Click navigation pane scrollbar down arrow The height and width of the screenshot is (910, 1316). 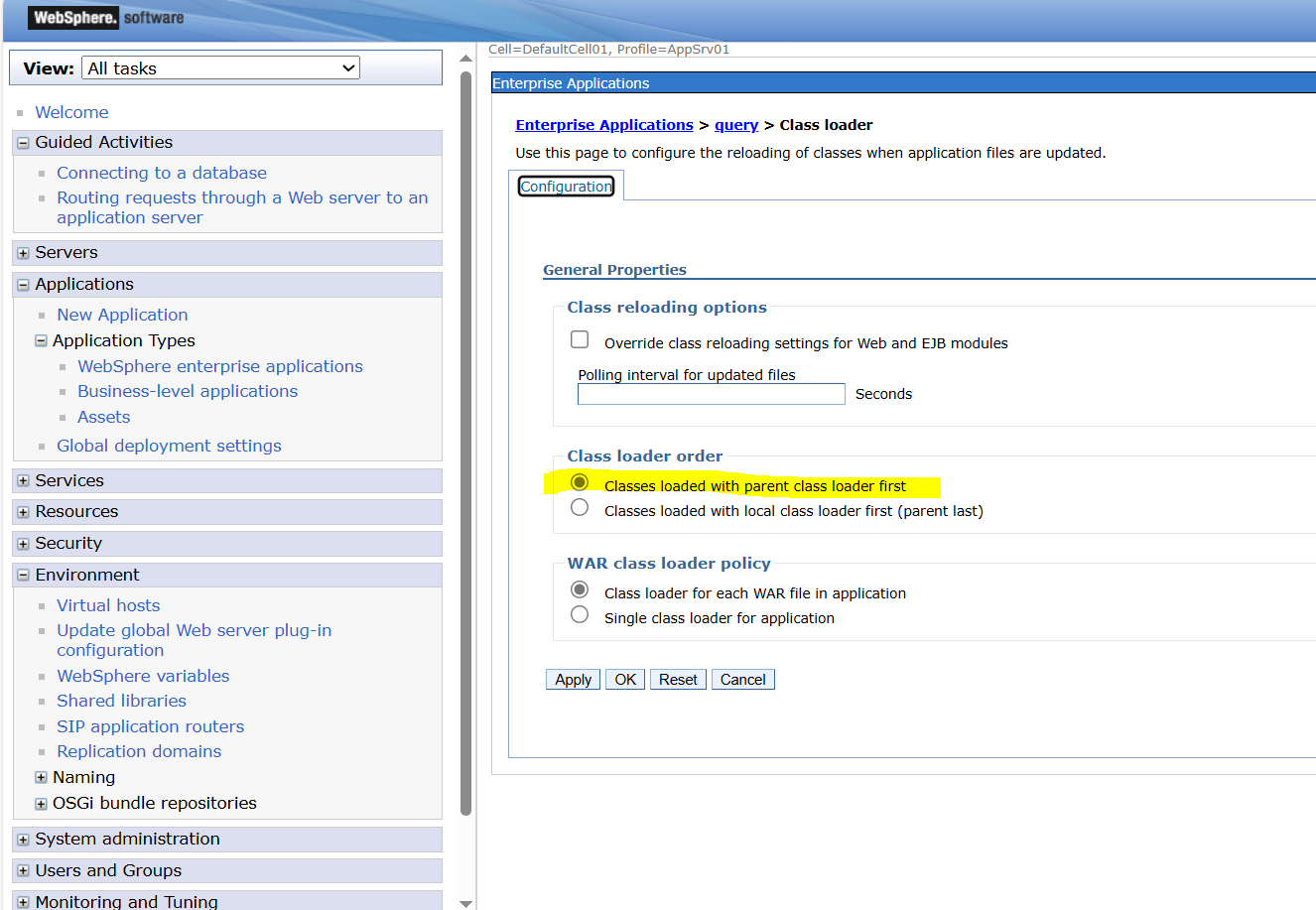[x=465, y=902]
